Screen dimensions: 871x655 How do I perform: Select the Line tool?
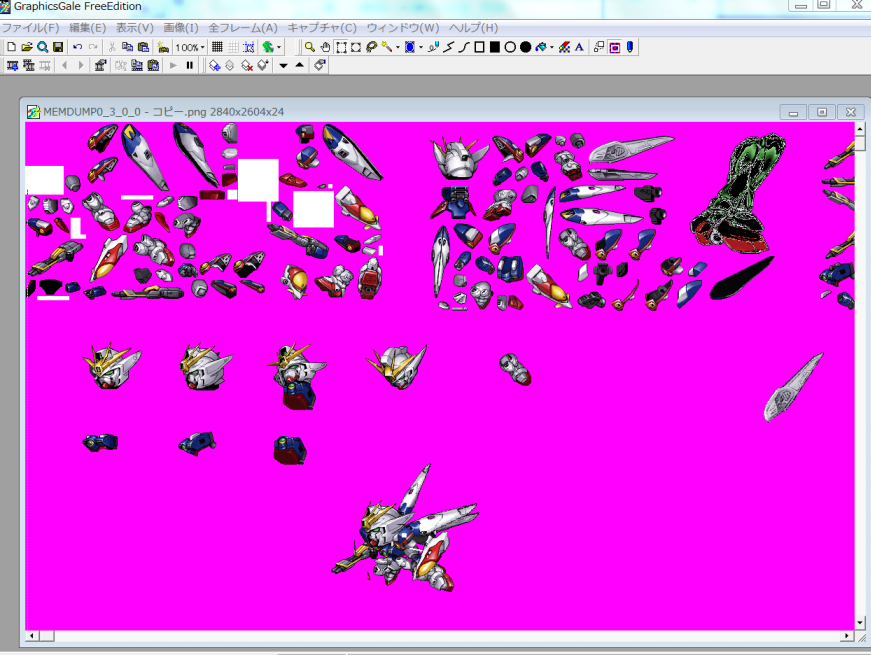tap(449, 47)
